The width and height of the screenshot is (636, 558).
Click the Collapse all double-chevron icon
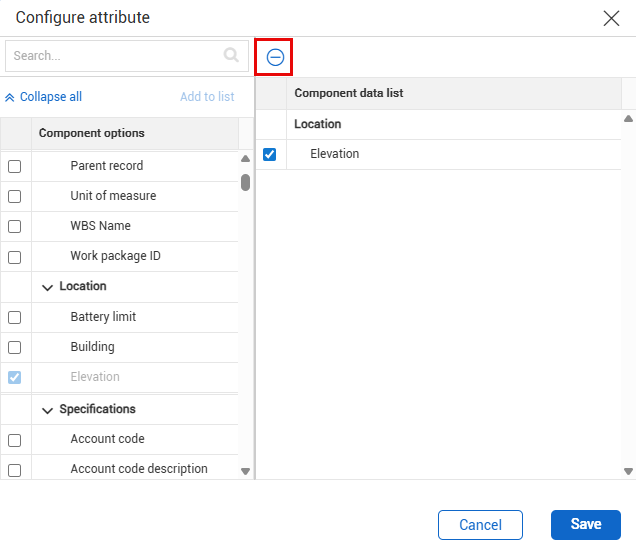(x=10, y=97)
